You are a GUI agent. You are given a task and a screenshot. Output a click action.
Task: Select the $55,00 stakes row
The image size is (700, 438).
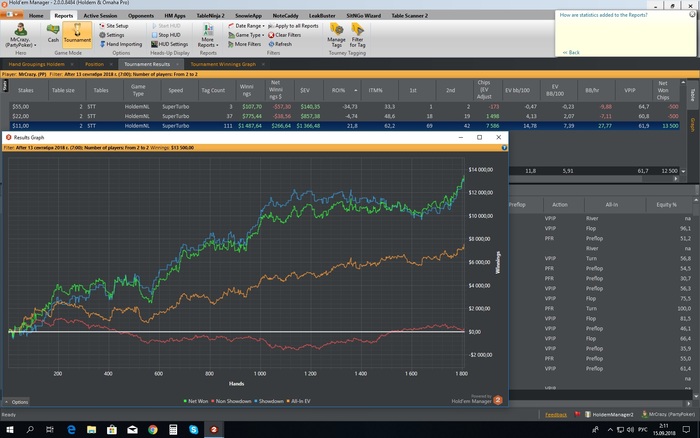[x=345, y=107]
